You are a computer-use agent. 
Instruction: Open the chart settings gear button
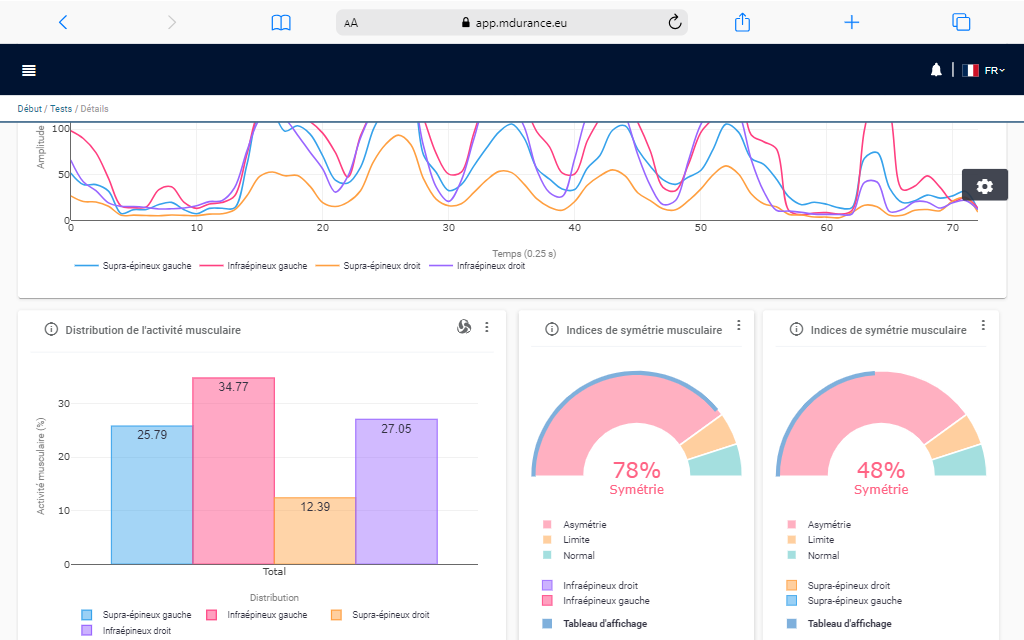984,186
